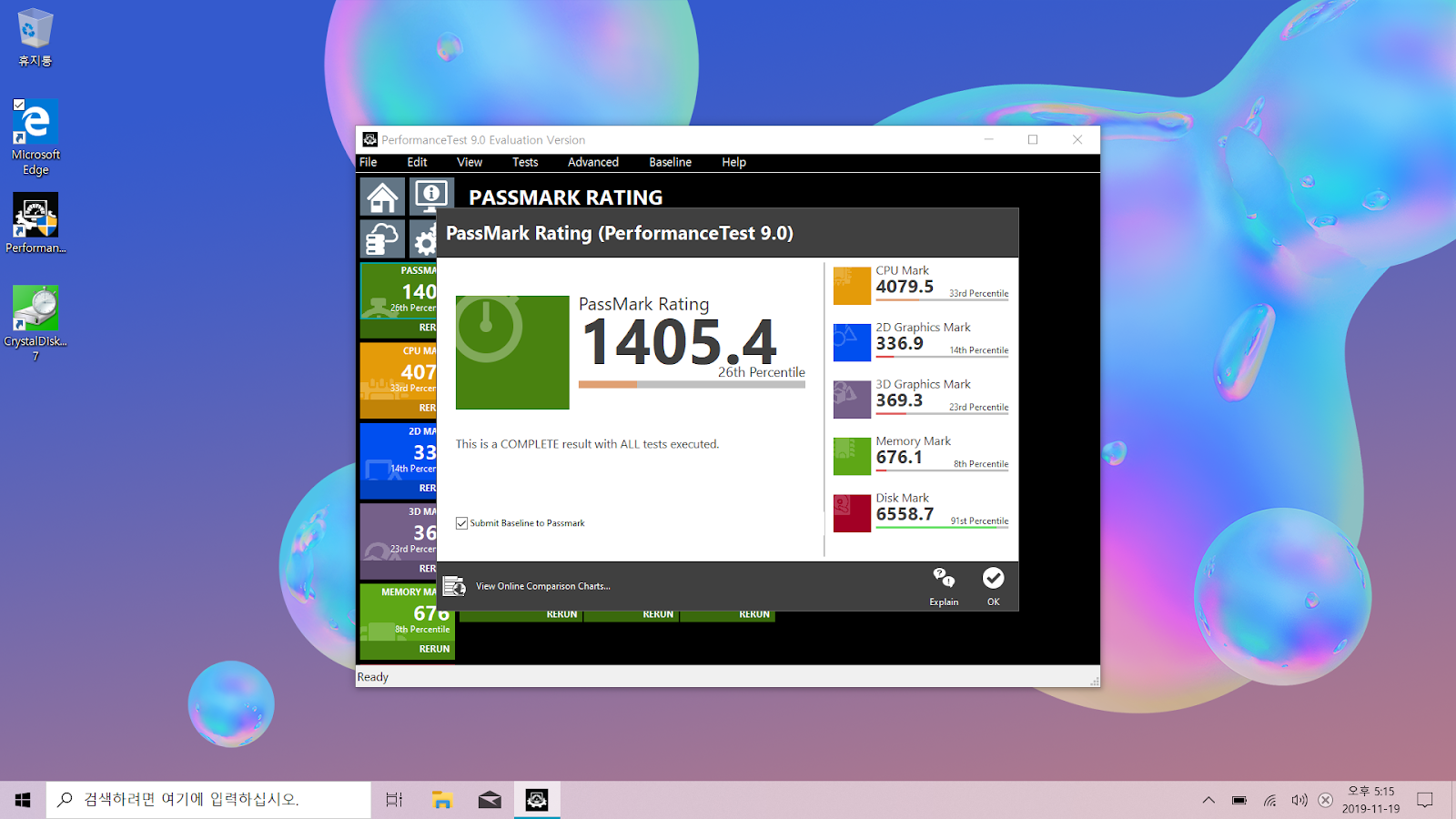
Task: Toggle the Microsoft Edge icon selection checkbox
Action: (18, 105)
